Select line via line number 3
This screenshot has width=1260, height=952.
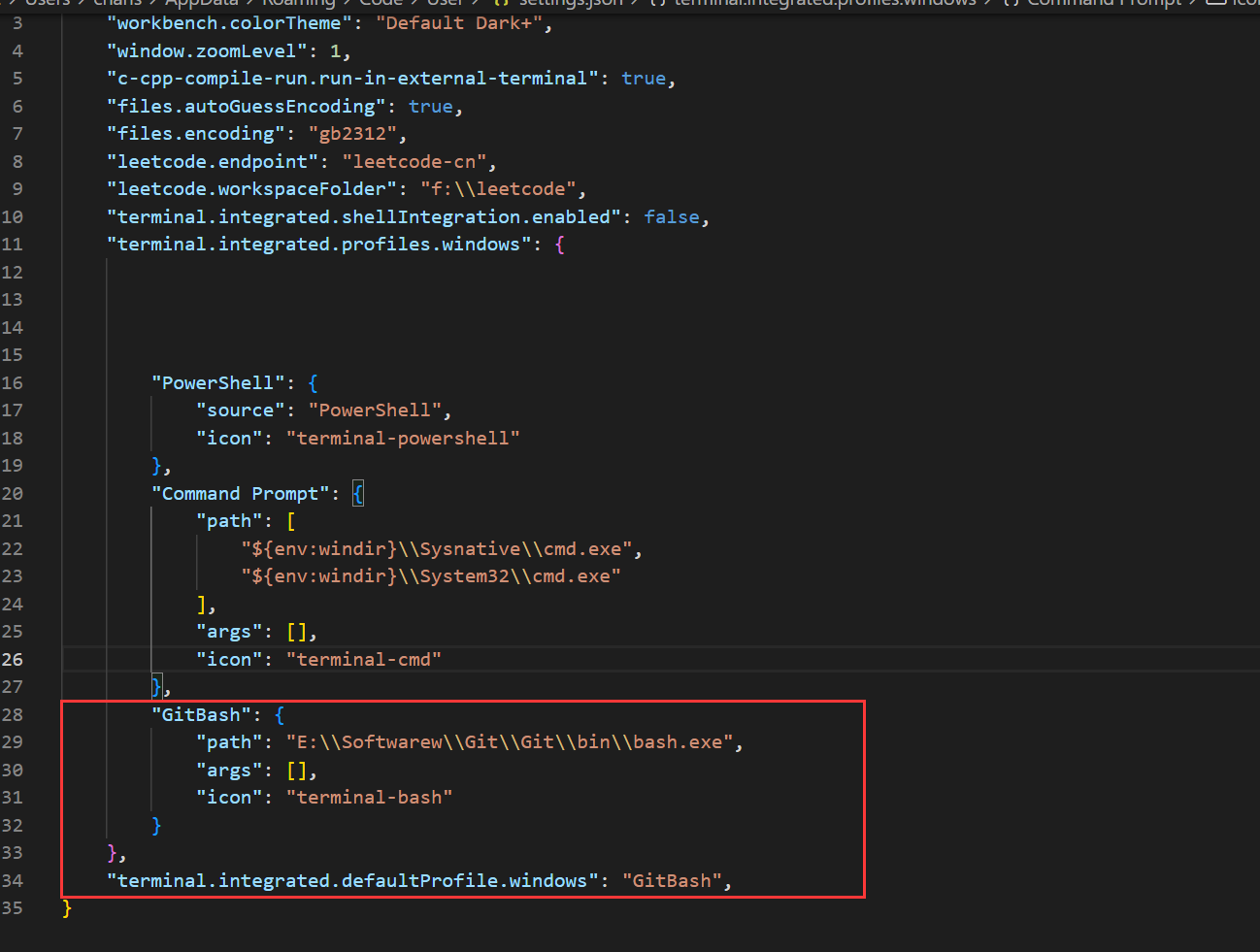pos(17,23)
